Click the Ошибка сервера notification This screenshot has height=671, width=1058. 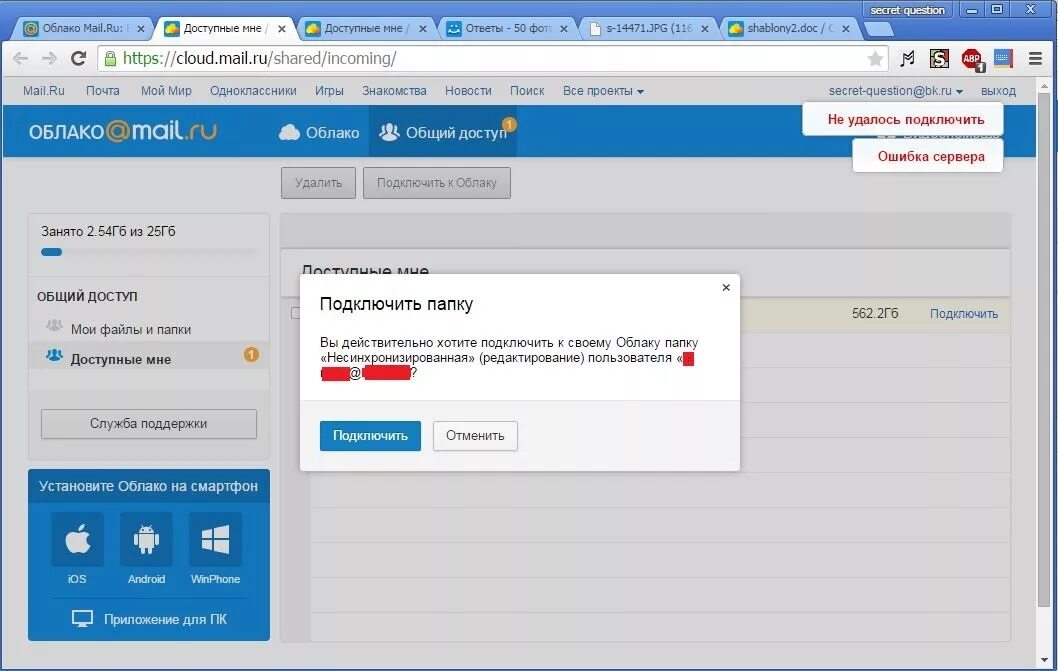(928, 157)
